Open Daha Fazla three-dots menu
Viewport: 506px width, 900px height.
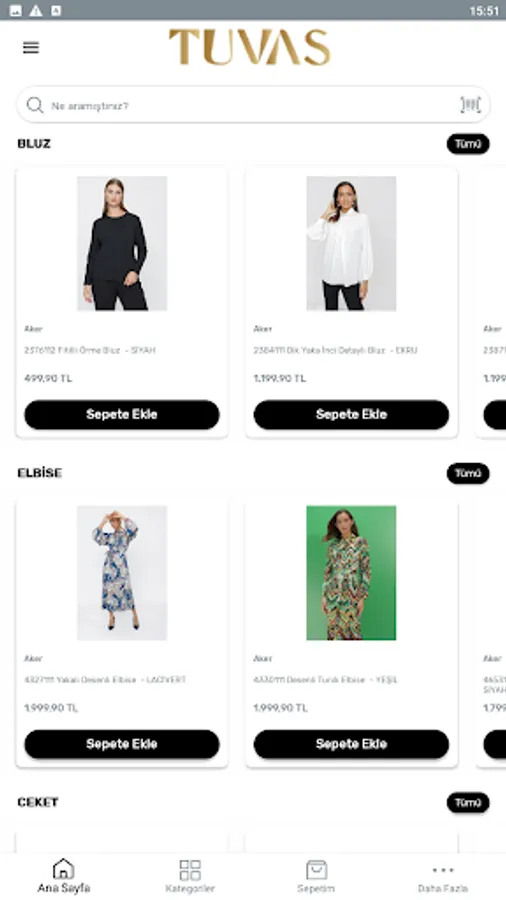(443, 878)
